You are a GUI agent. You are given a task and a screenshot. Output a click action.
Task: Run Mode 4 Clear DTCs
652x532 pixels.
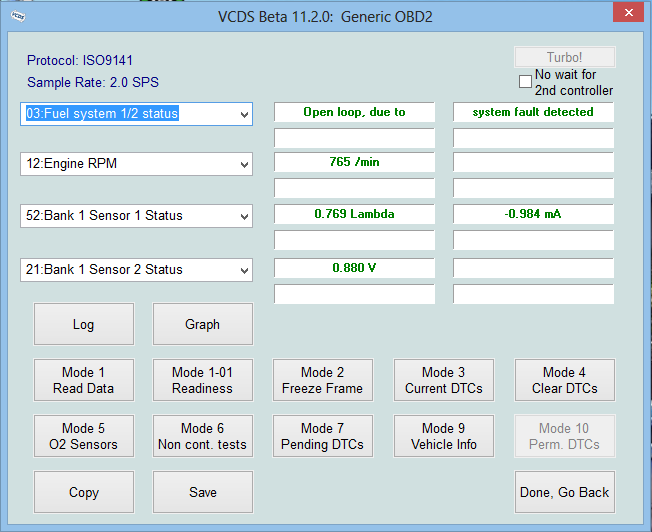pyautogui.click(x=565, y=380)
